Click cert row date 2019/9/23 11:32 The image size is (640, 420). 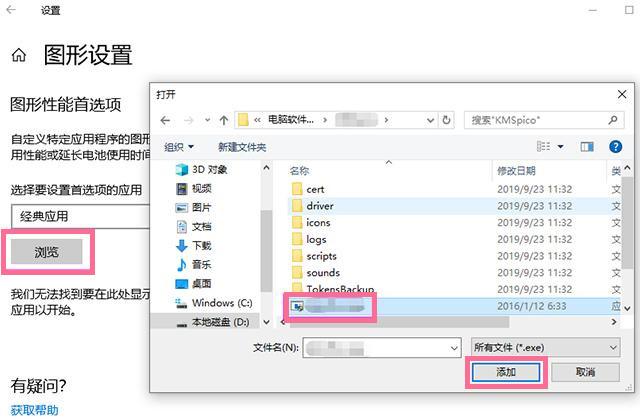click(534, 189)
